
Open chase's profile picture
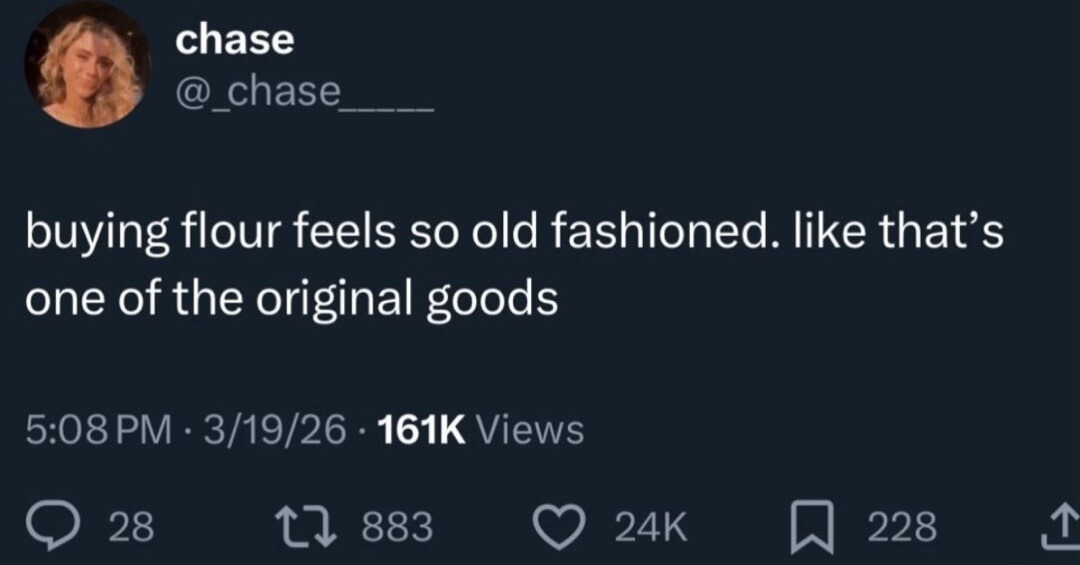point(88,65)
